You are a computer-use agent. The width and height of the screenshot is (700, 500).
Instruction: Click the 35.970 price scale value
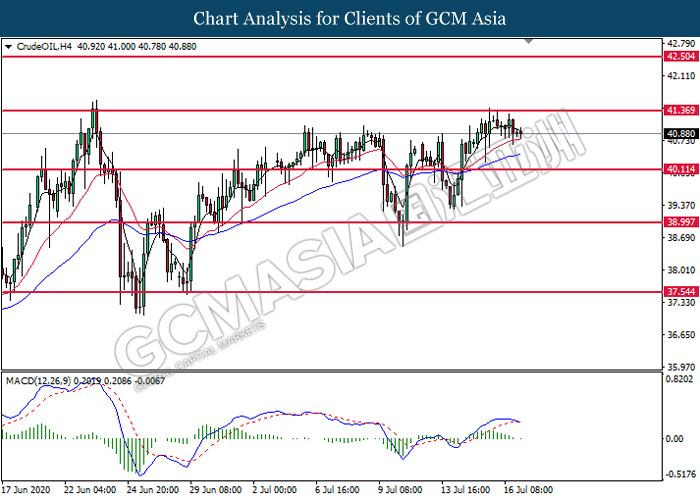(x=681, y=367)
